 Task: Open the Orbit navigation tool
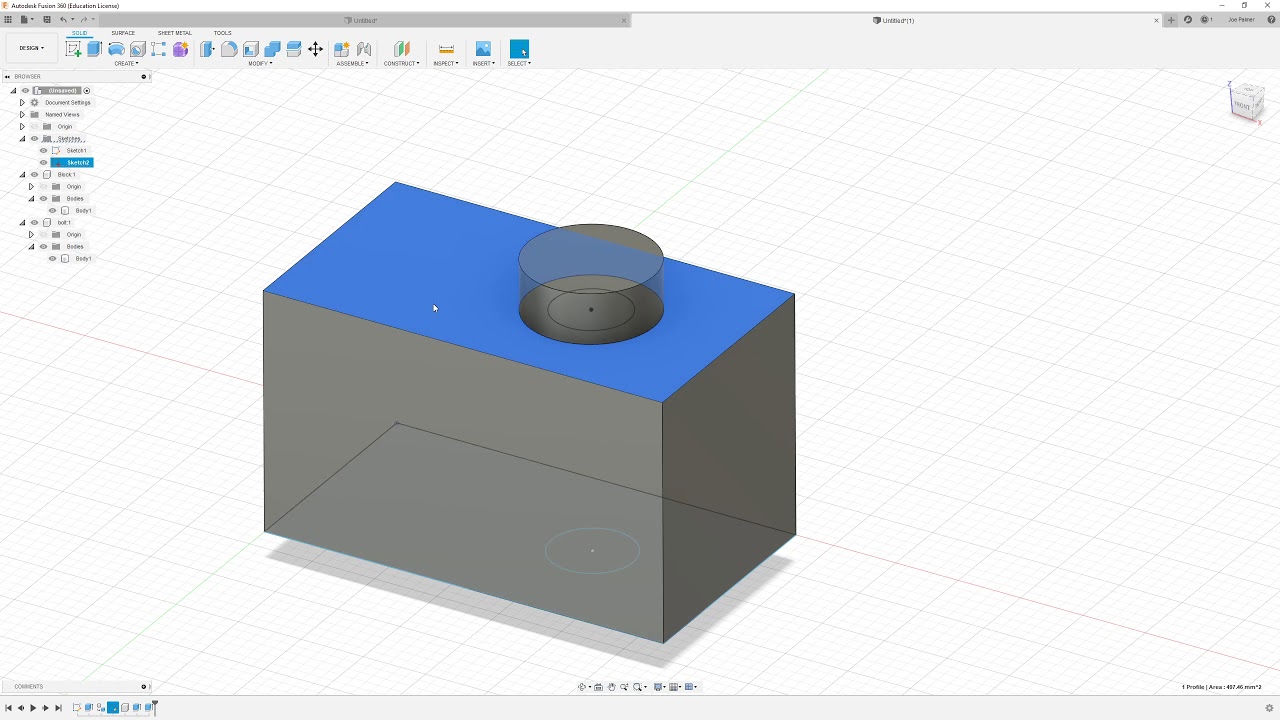pyautogui.click(x=582, y=687)
